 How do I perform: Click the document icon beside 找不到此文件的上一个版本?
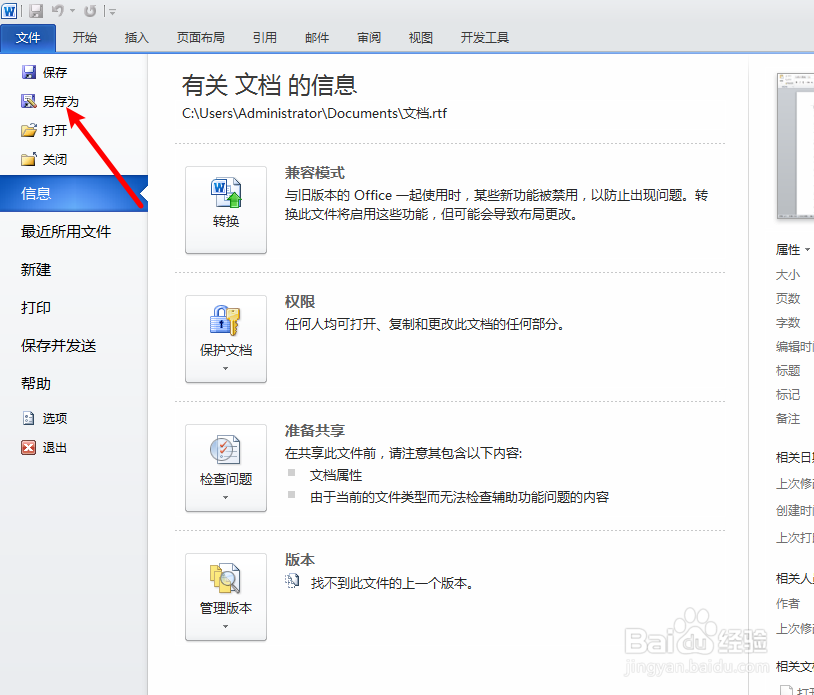pos(292,581)
